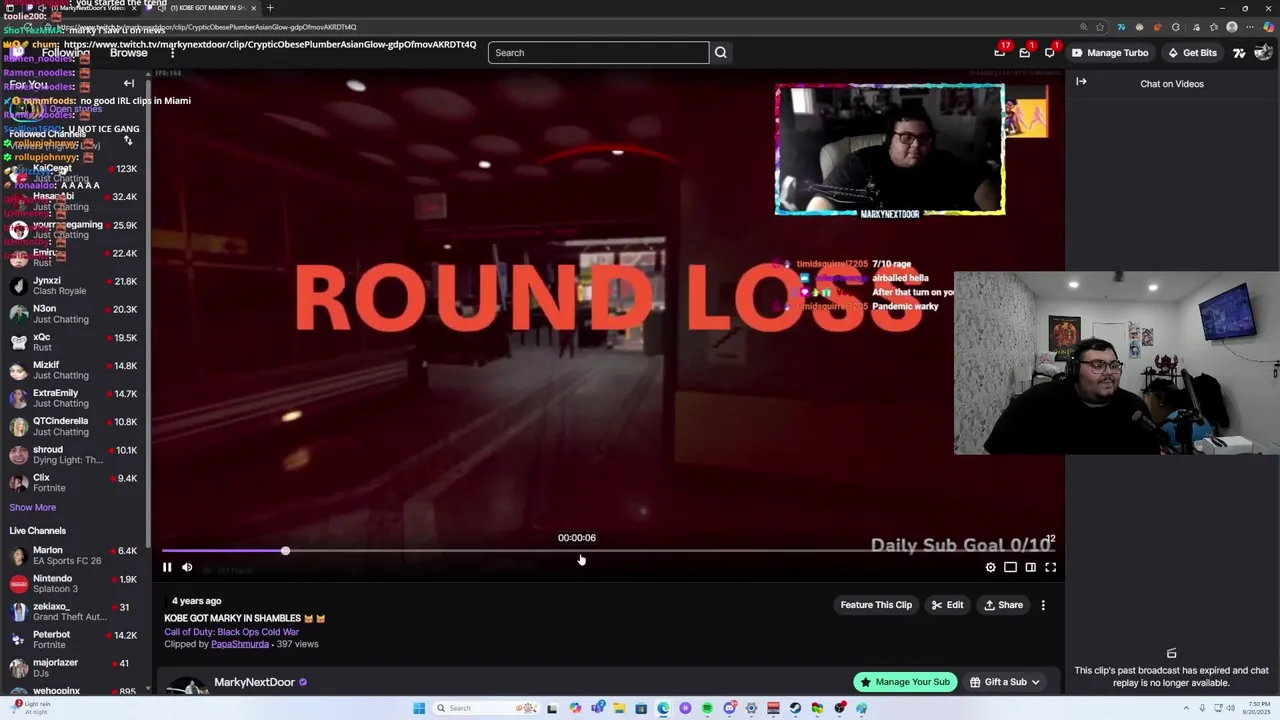Image resolution: width=1280 pixels, height=720 pixels.
Task: Open Steam from the taskbar
Action: [x=795, y=708]
